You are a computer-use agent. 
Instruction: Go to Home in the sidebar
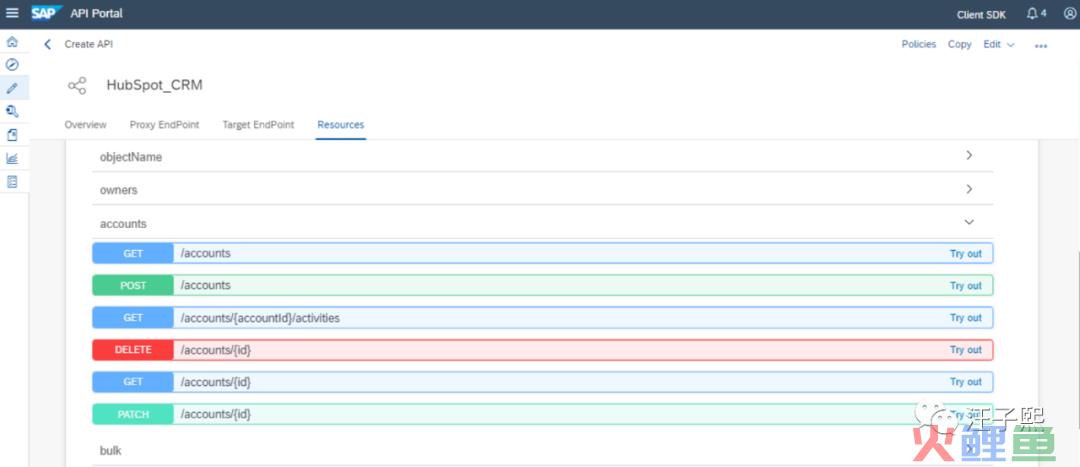(12, 42)
